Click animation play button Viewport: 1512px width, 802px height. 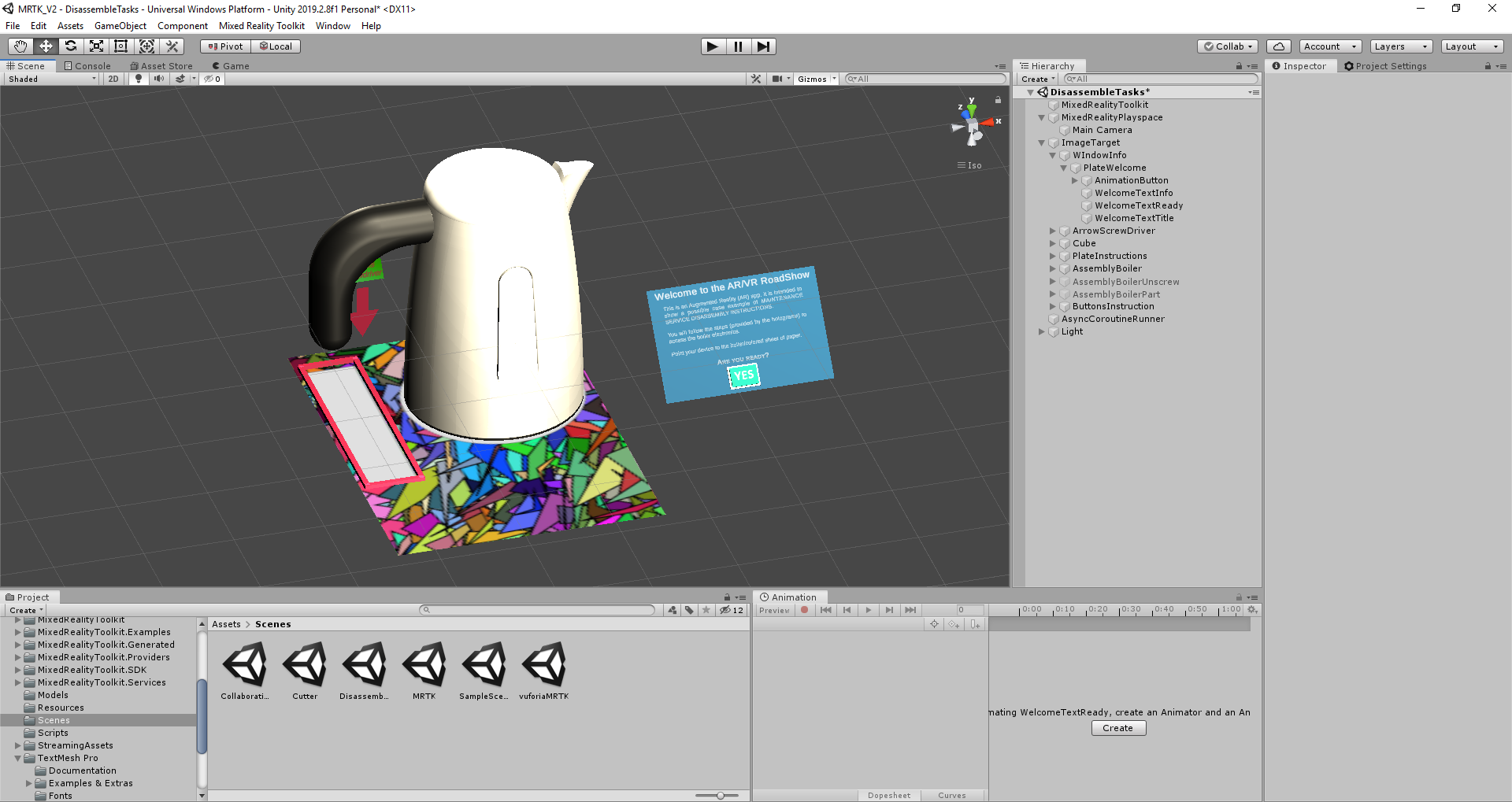click(x=868, y=610)
